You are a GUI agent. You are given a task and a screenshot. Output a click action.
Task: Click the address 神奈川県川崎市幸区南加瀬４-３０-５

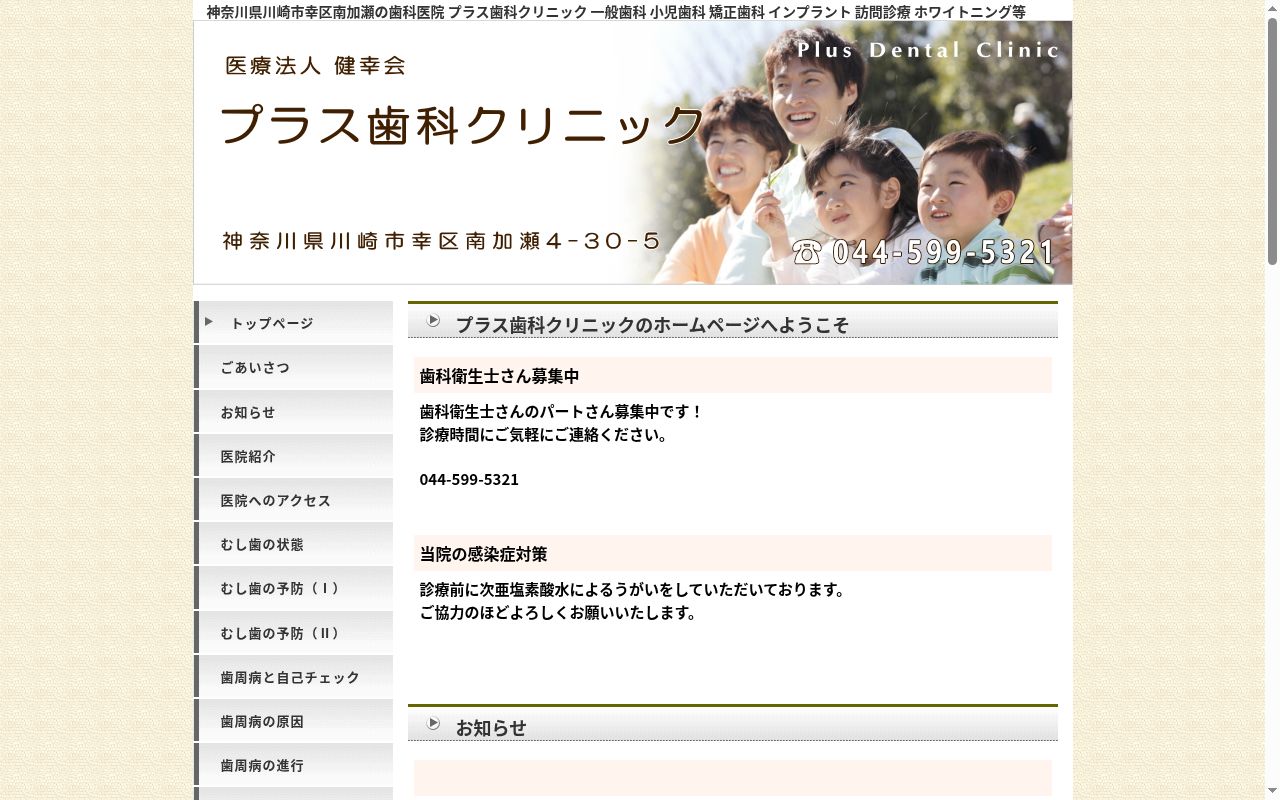click(441, 241)
